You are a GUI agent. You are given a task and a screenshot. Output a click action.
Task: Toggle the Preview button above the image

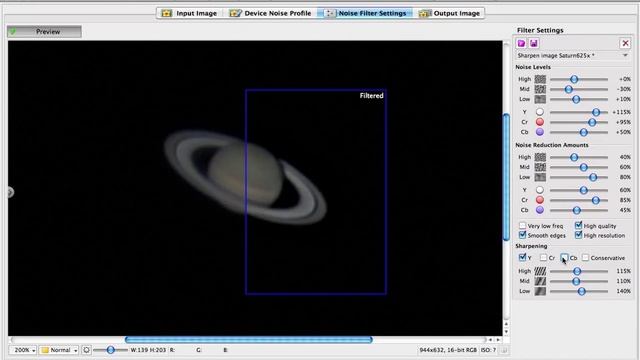44,31
